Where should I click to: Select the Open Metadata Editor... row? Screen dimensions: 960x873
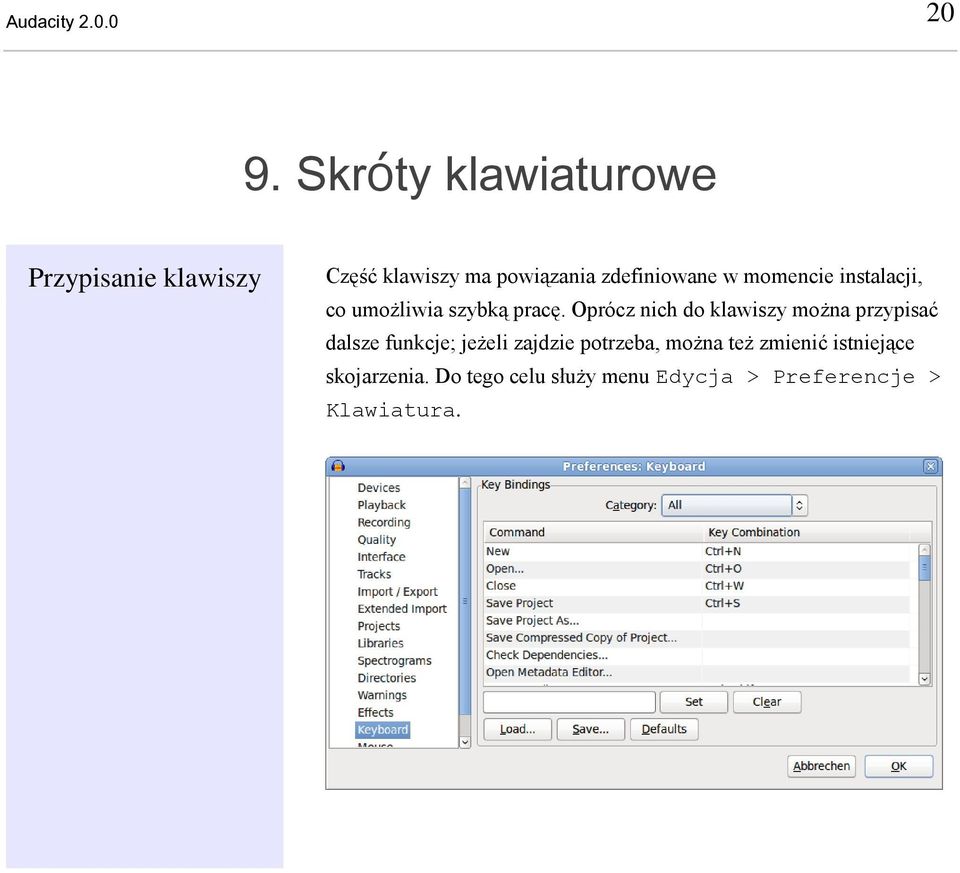coord(697,672)
